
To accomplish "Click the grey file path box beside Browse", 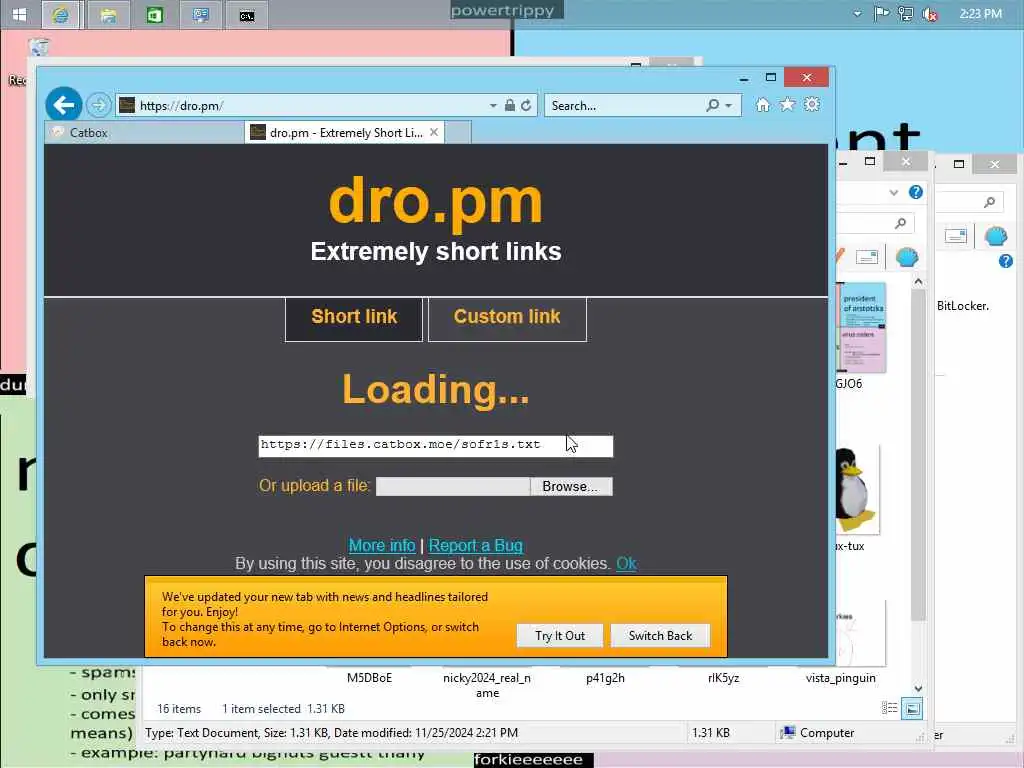I will (x=453, y=487).
